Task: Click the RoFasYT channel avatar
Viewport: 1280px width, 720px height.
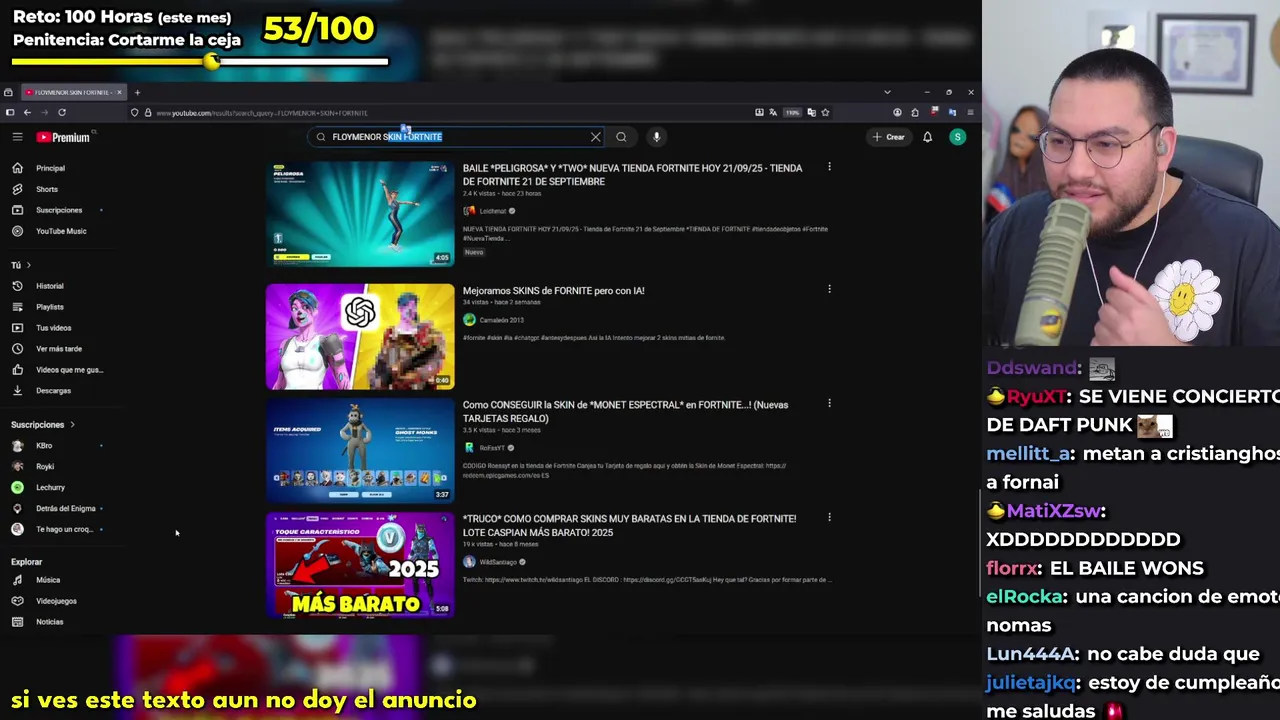Action: [469, 448]
